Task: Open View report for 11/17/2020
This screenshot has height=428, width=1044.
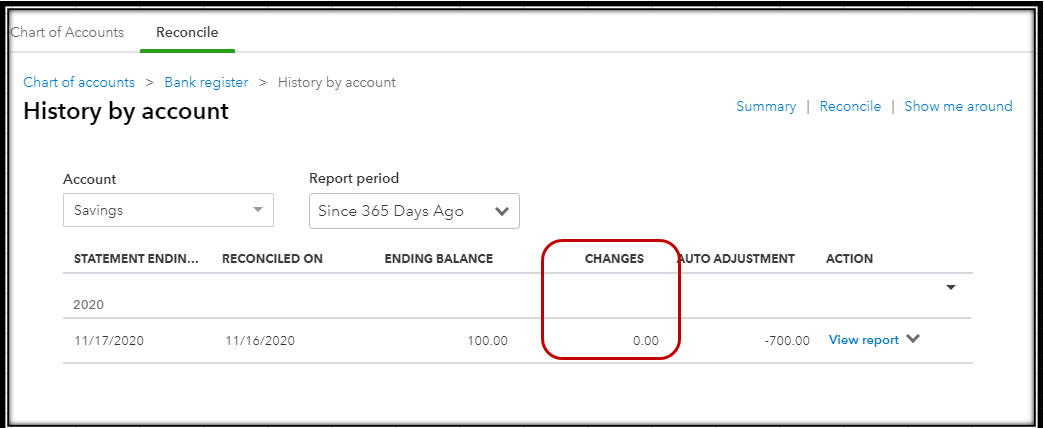Action: 864,340
